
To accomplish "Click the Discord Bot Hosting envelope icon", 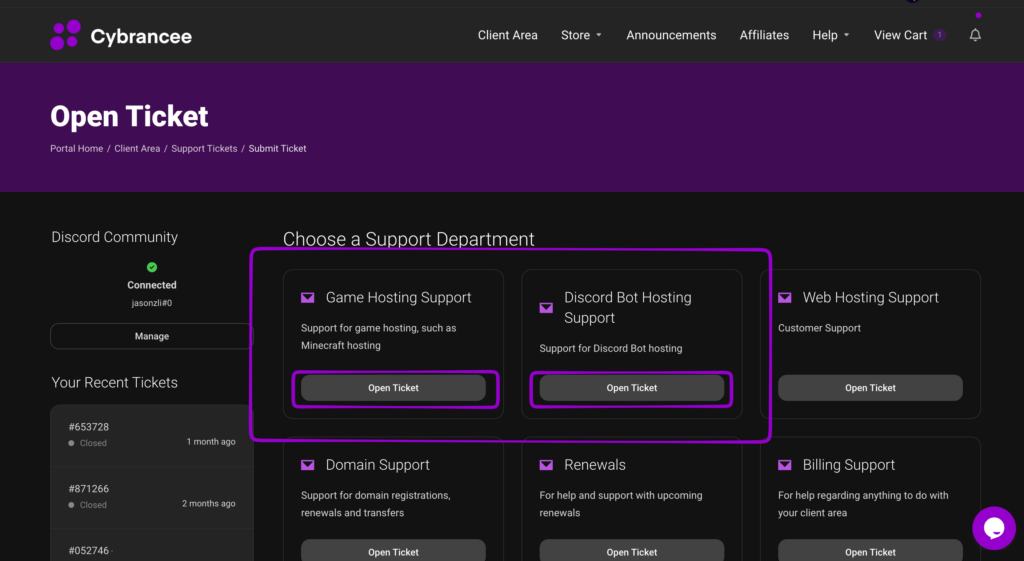I will click(x=546, y=308).
